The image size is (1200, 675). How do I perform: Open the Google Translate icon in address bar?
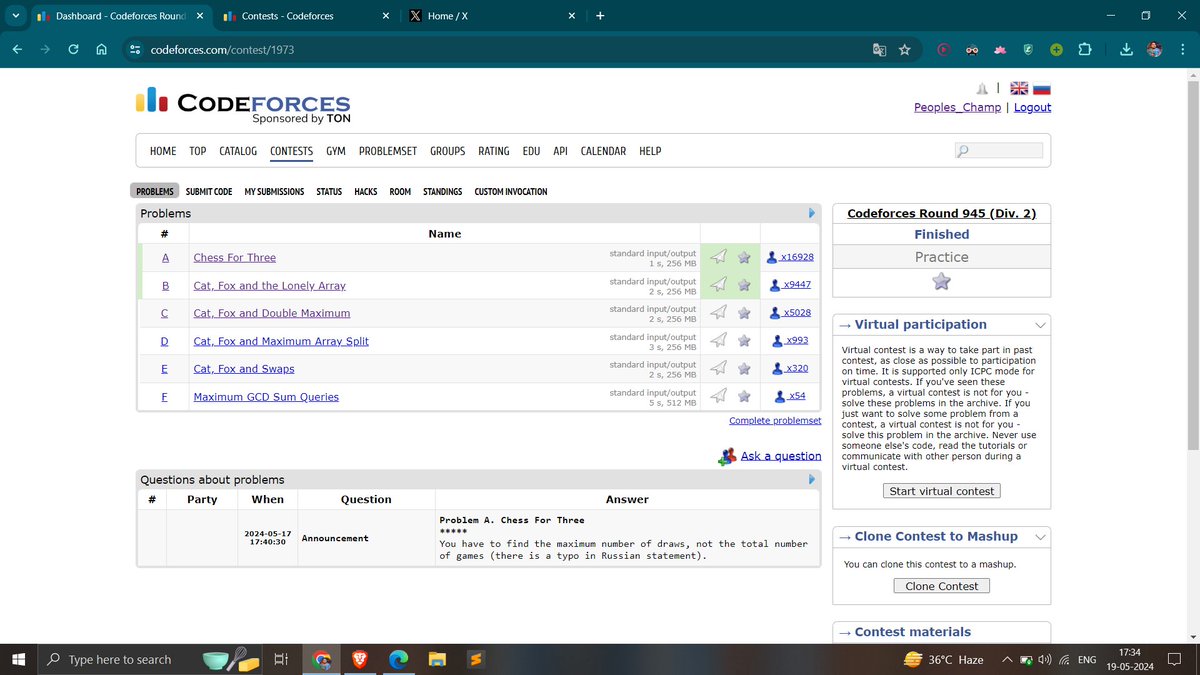[x=879, y=49]
